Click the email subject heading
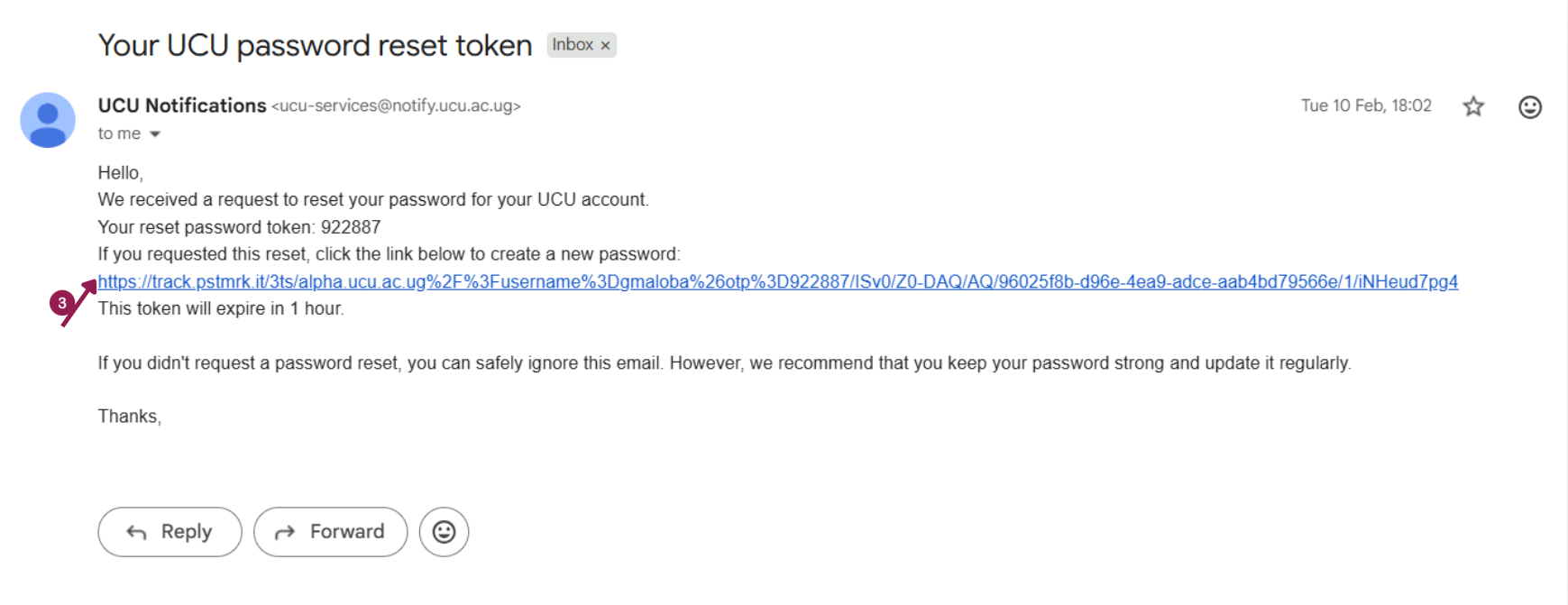 coord(315,45)
